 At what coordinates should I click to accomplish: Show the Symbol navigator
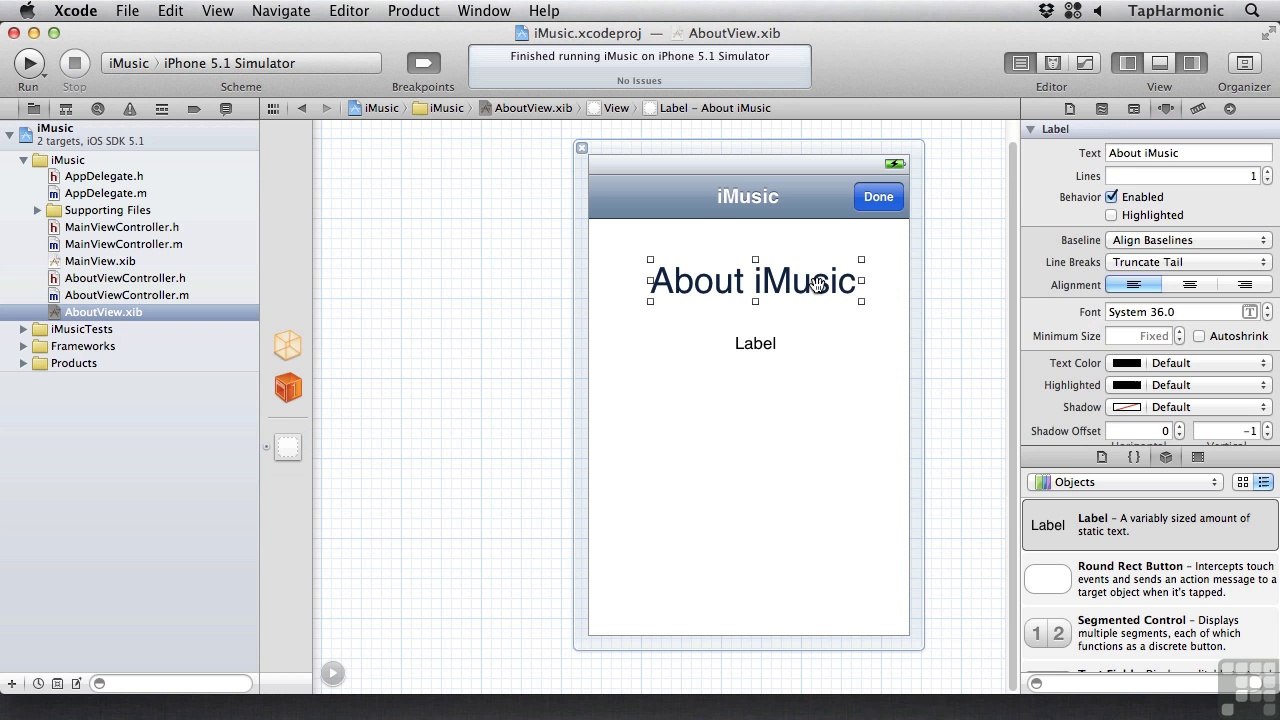66,108
